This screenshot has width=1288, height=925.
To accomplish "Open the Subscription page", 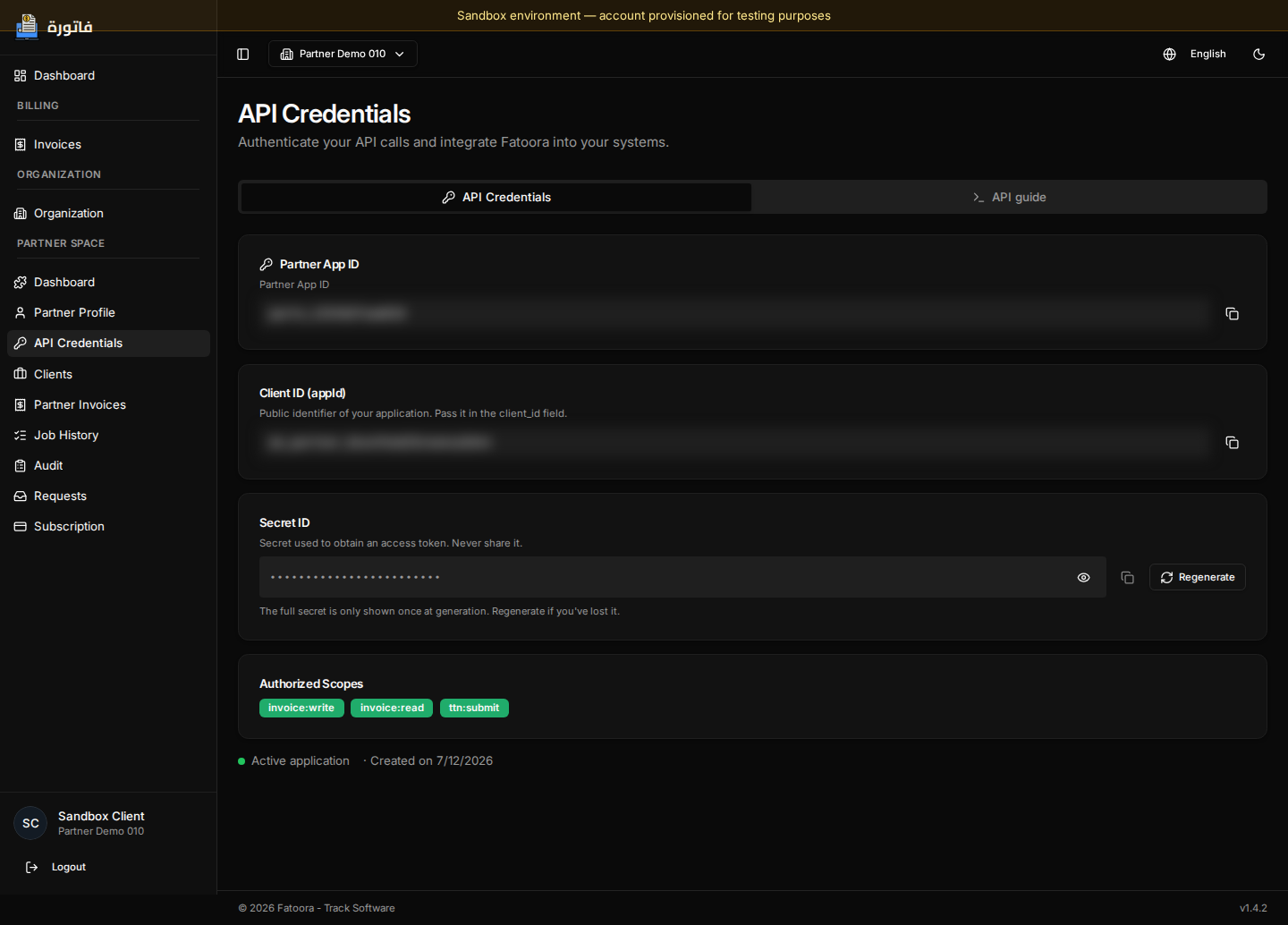I will coord(108,526).
